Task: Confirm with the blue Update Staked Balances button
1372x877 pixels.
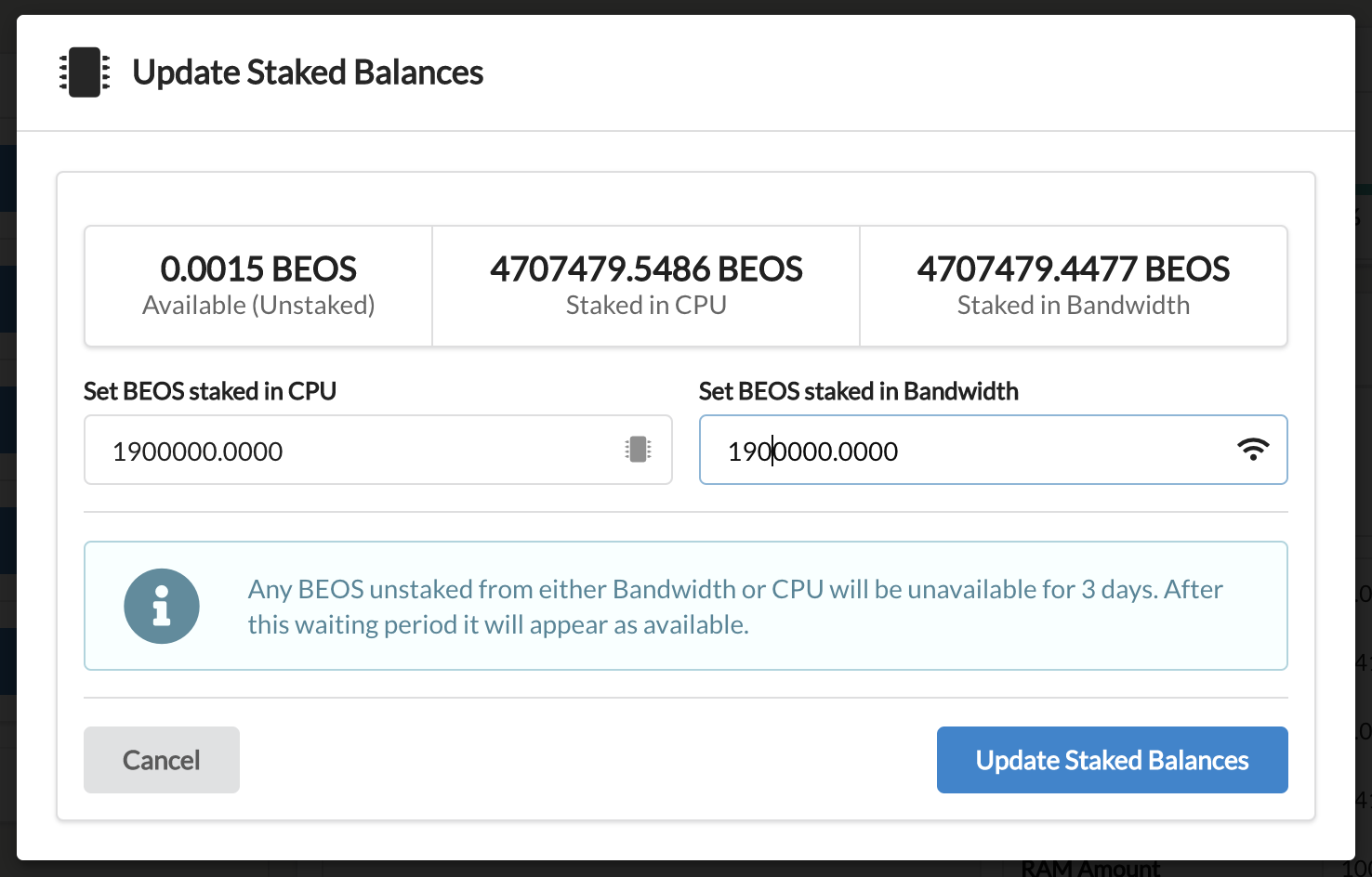Action: 1112,760
